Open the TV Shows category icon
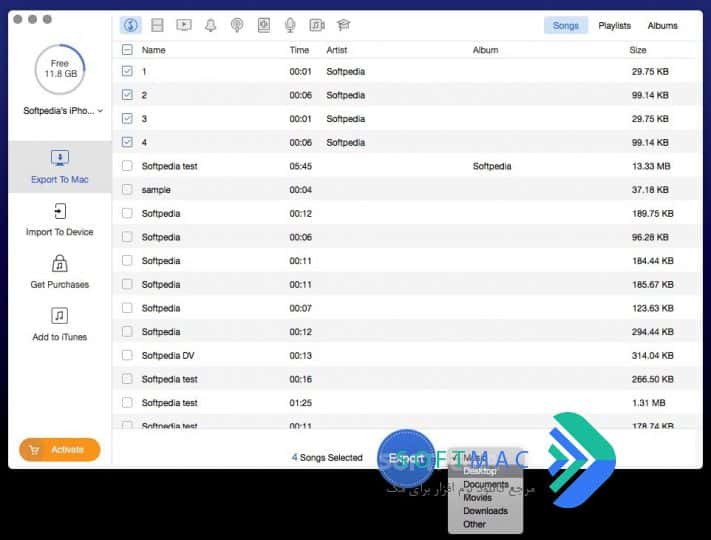711x540 pixels. pos(184,25)
